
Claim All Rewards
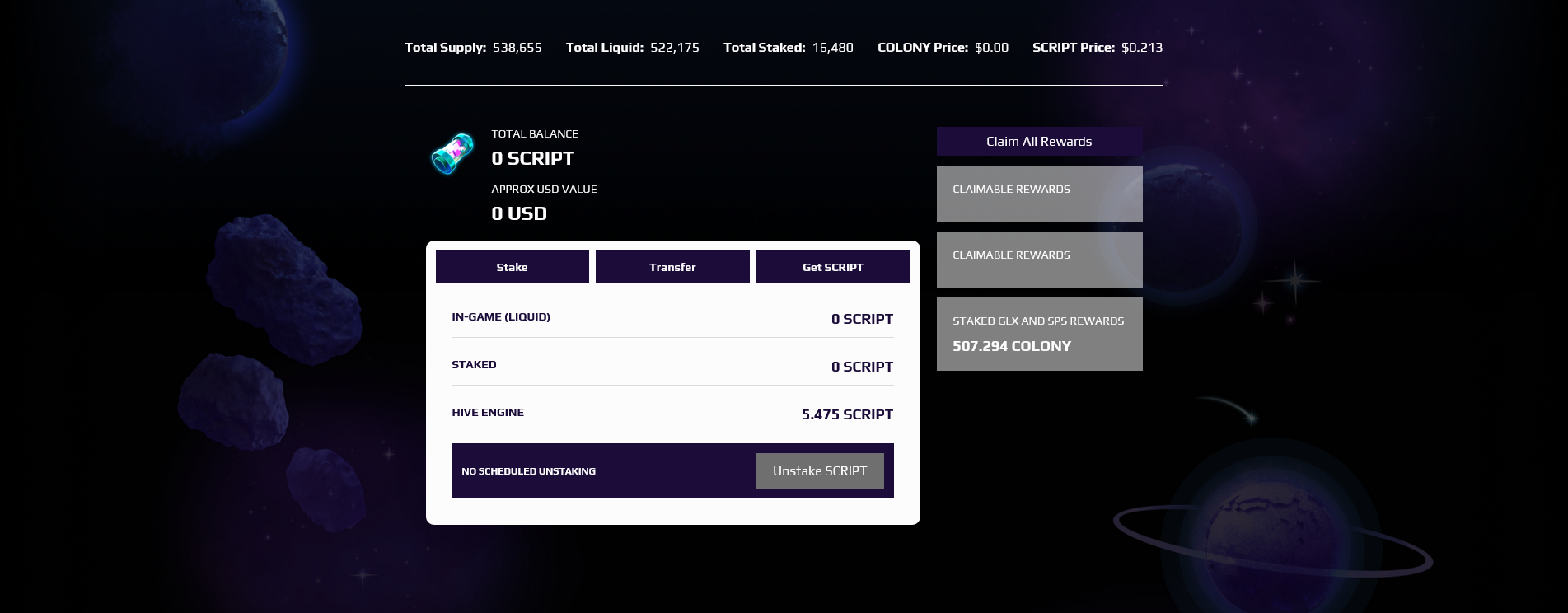[x=1039, y=142]
